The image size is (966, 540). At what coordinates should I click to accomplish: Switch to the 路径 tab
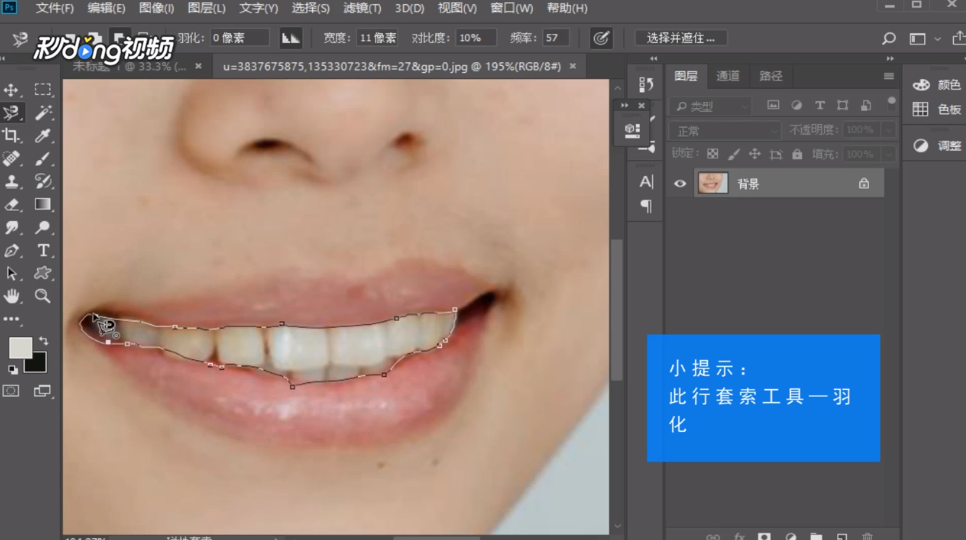click(770, 76)
